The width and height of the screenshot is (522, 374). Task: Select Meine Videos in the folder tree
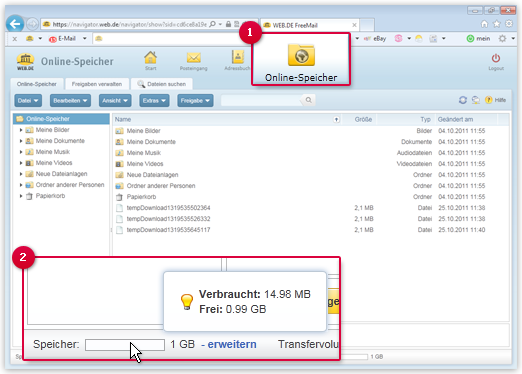pos(54,163)
